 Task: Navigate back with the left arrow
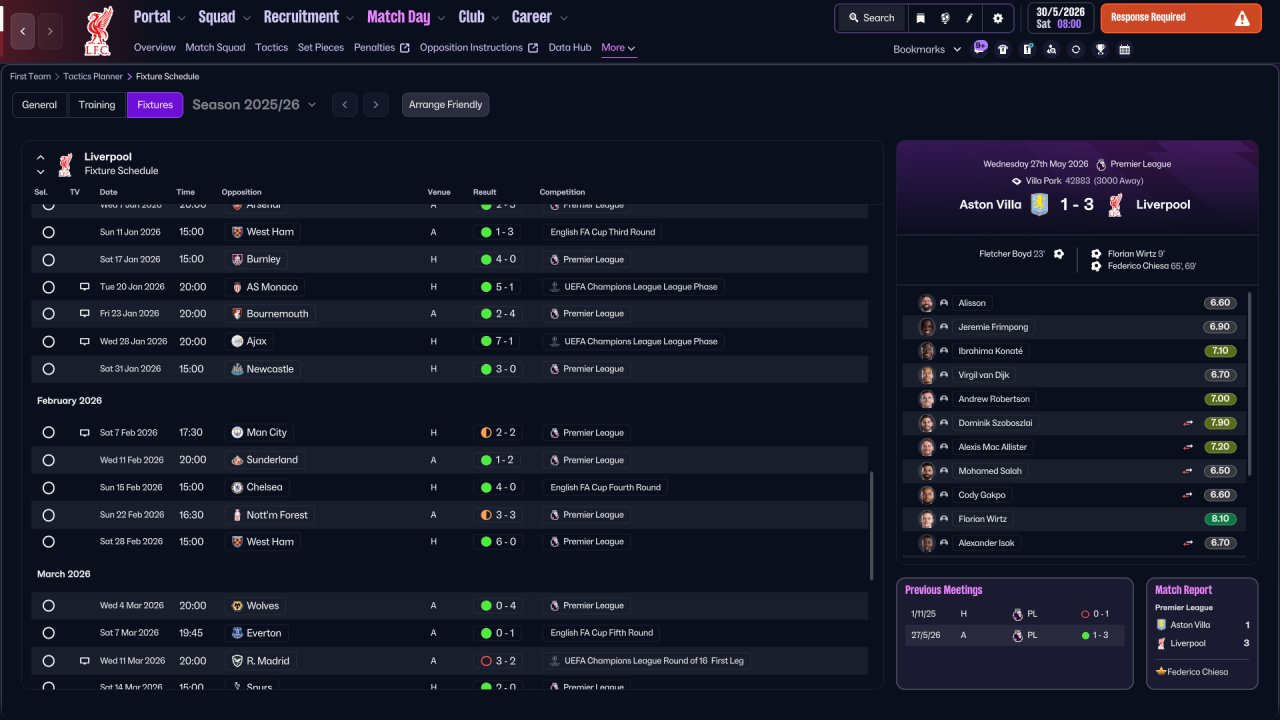click(22, 31)
